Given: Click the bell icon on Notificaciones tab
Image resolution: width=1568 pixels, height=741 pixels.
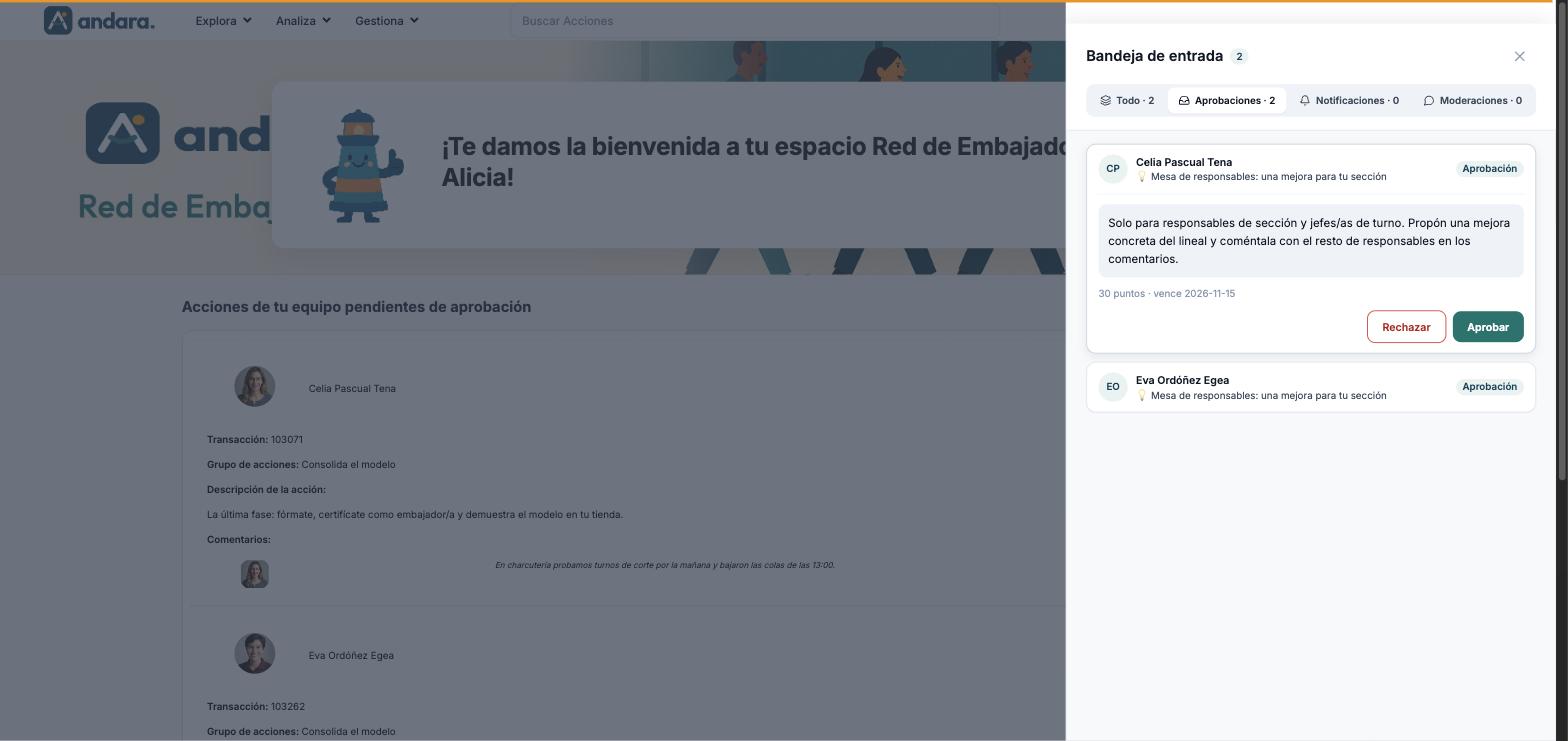Looking at the screenshot, I should (1305, 100).
